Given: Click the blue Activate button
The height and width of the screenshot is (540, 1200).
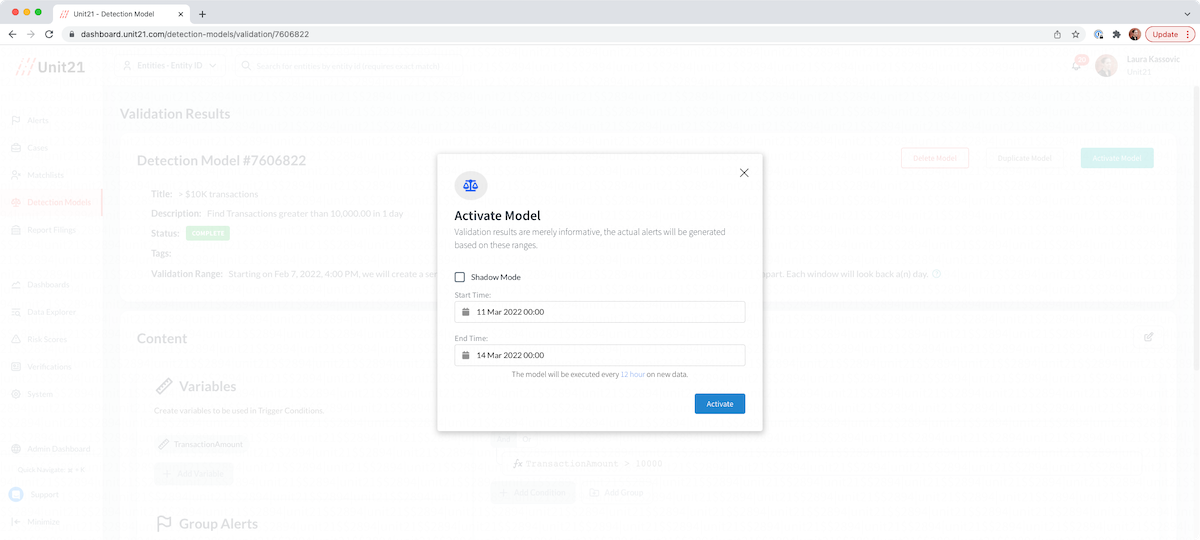Looking at the screenshot, I should 720,404.
